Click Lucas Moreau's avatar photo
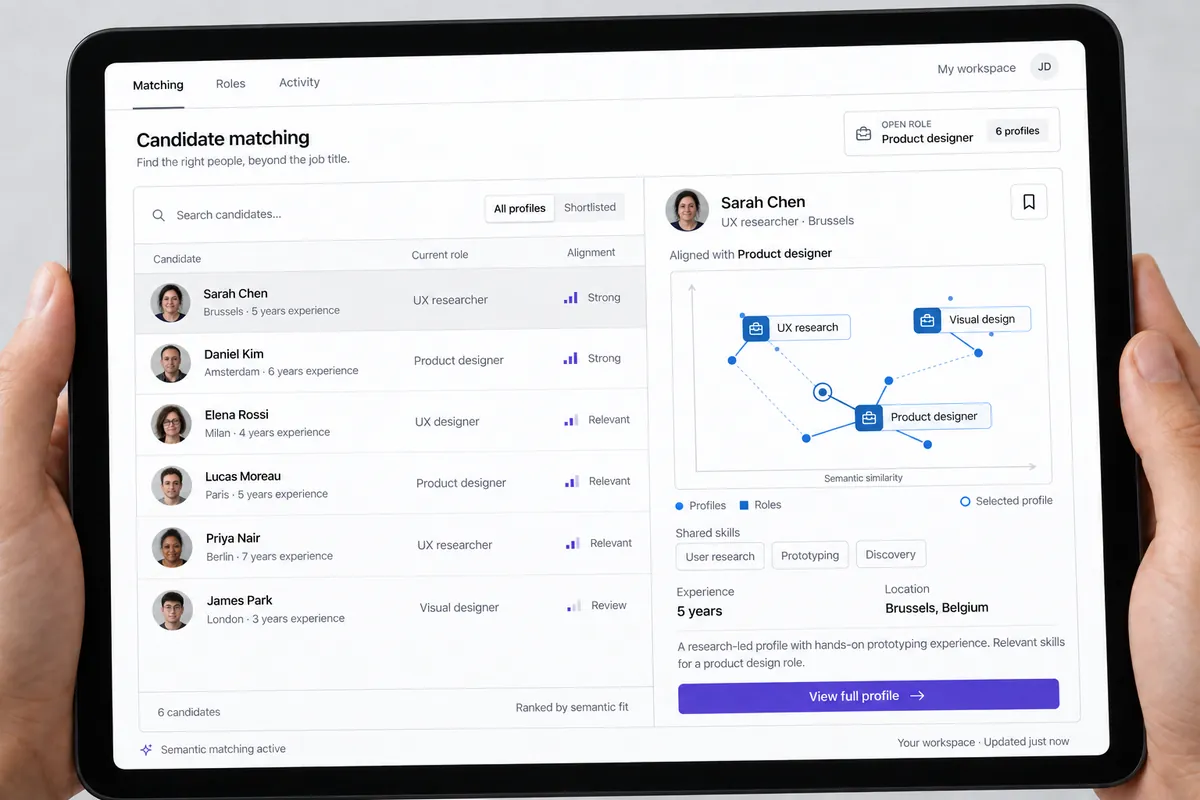 [171, 485]
